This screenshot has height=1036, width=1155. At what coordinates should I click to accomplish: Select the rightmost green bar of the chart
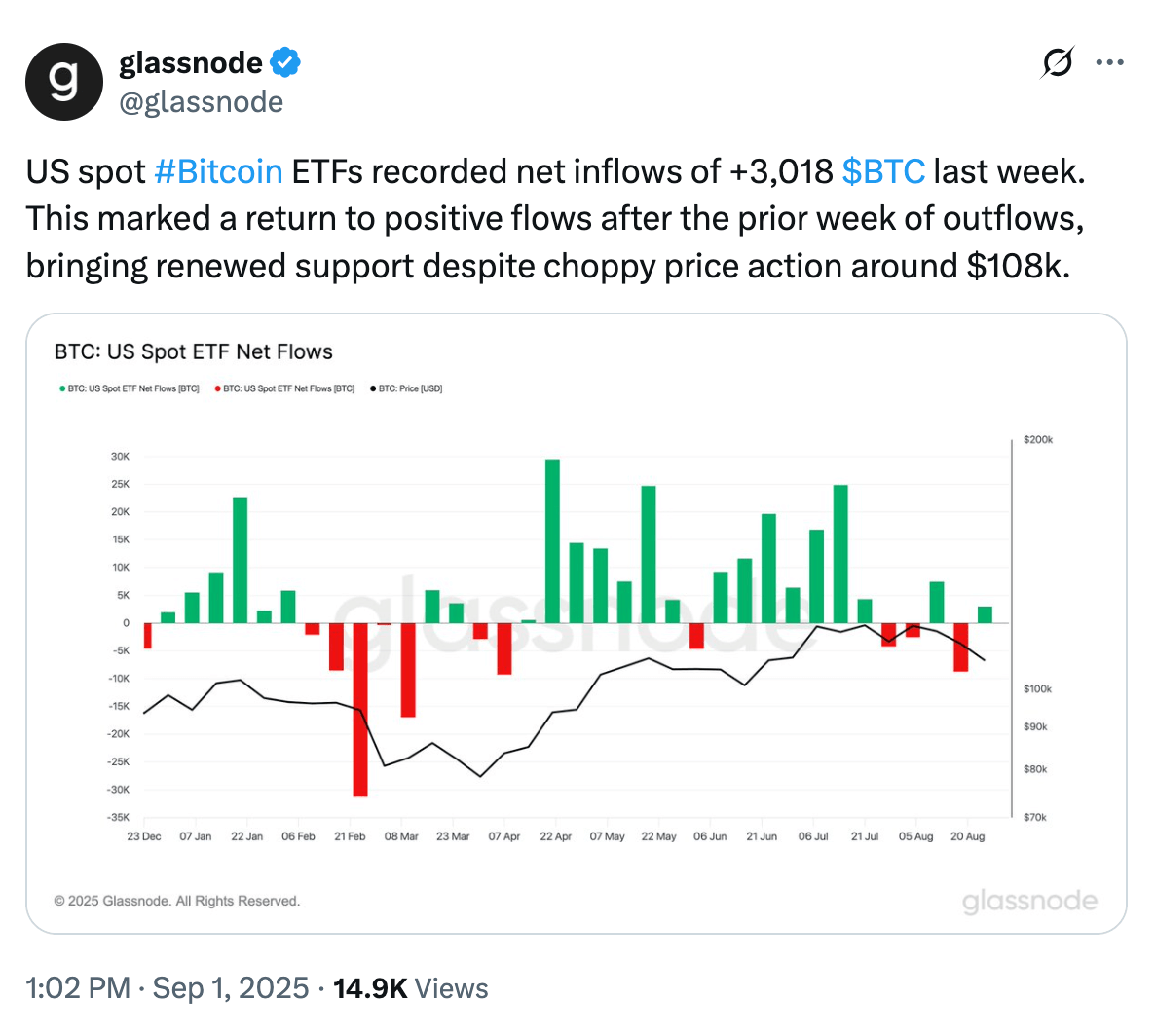[985, 614]
